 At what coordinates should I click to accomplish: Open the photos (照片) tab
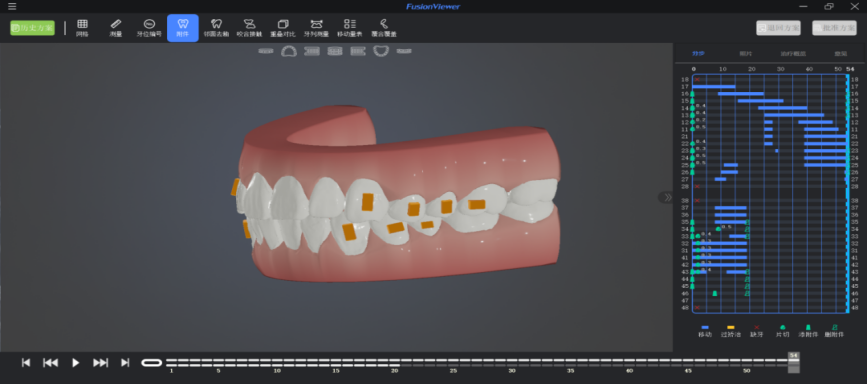tap(746, 54)
